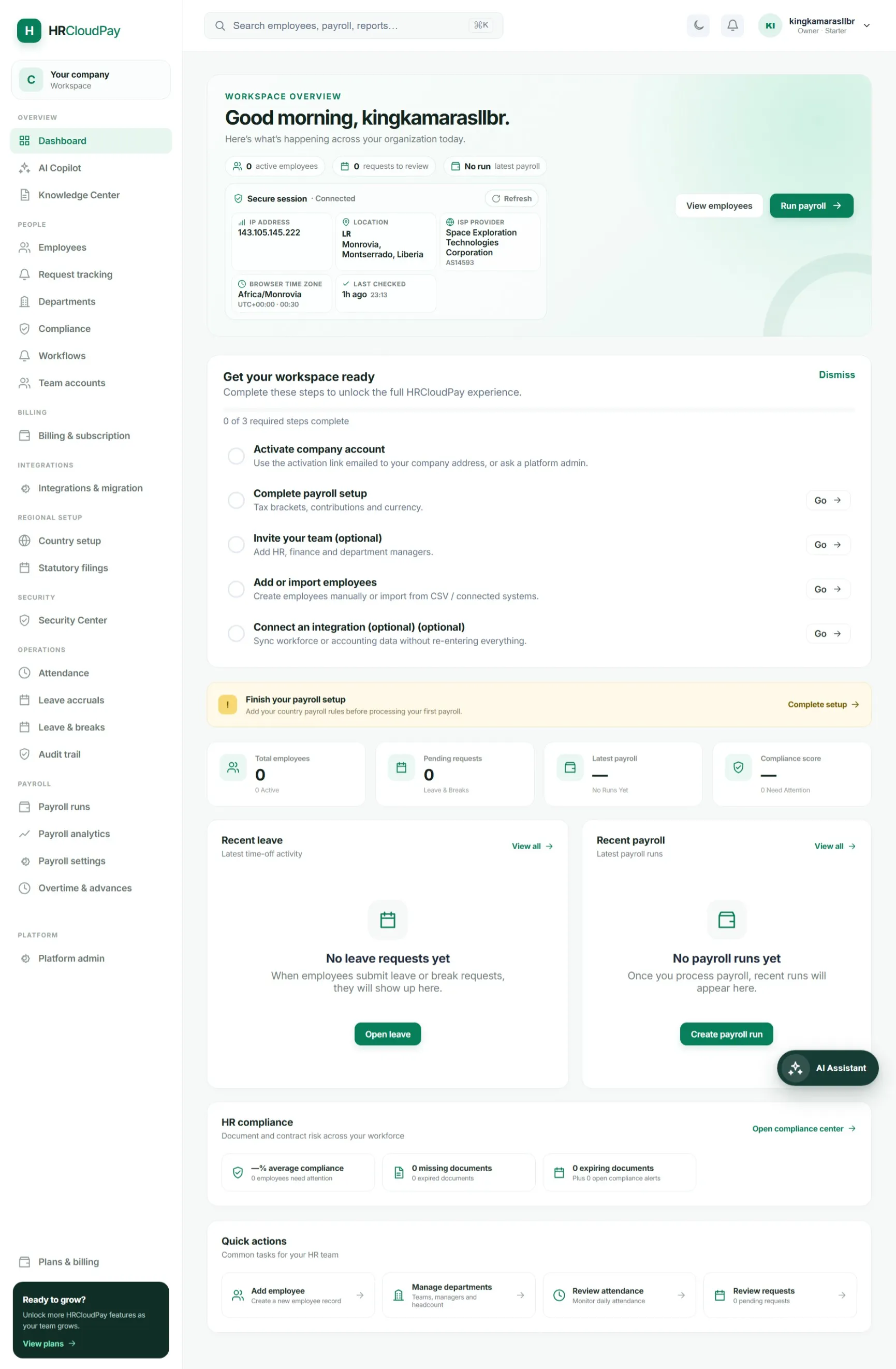Click the AI Copilot sparkle icon in sidebar
Viewport: 896px width, 1369px height.
(24, 168)
